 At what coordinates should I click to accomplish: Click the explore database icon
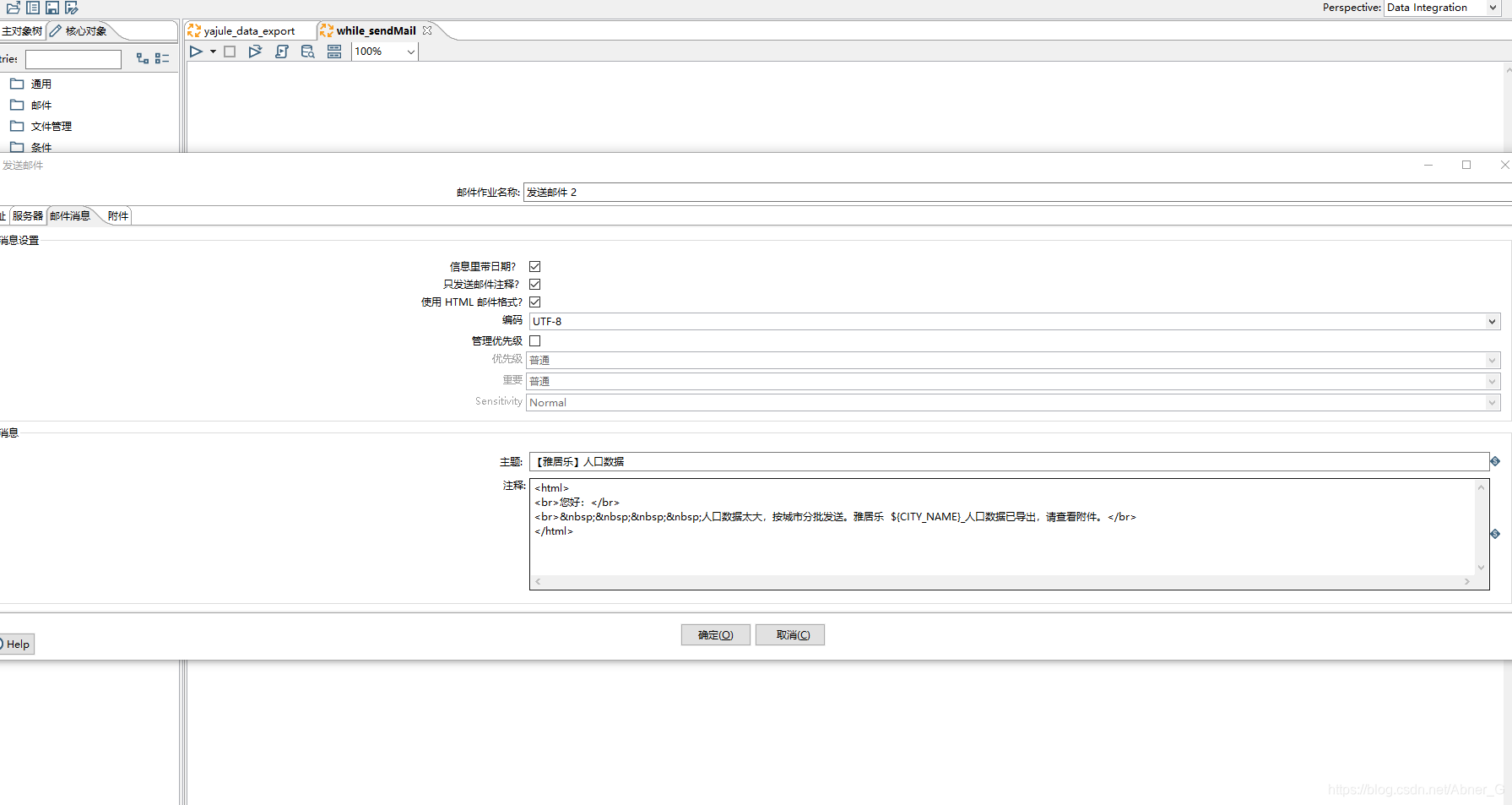(308, 52)
